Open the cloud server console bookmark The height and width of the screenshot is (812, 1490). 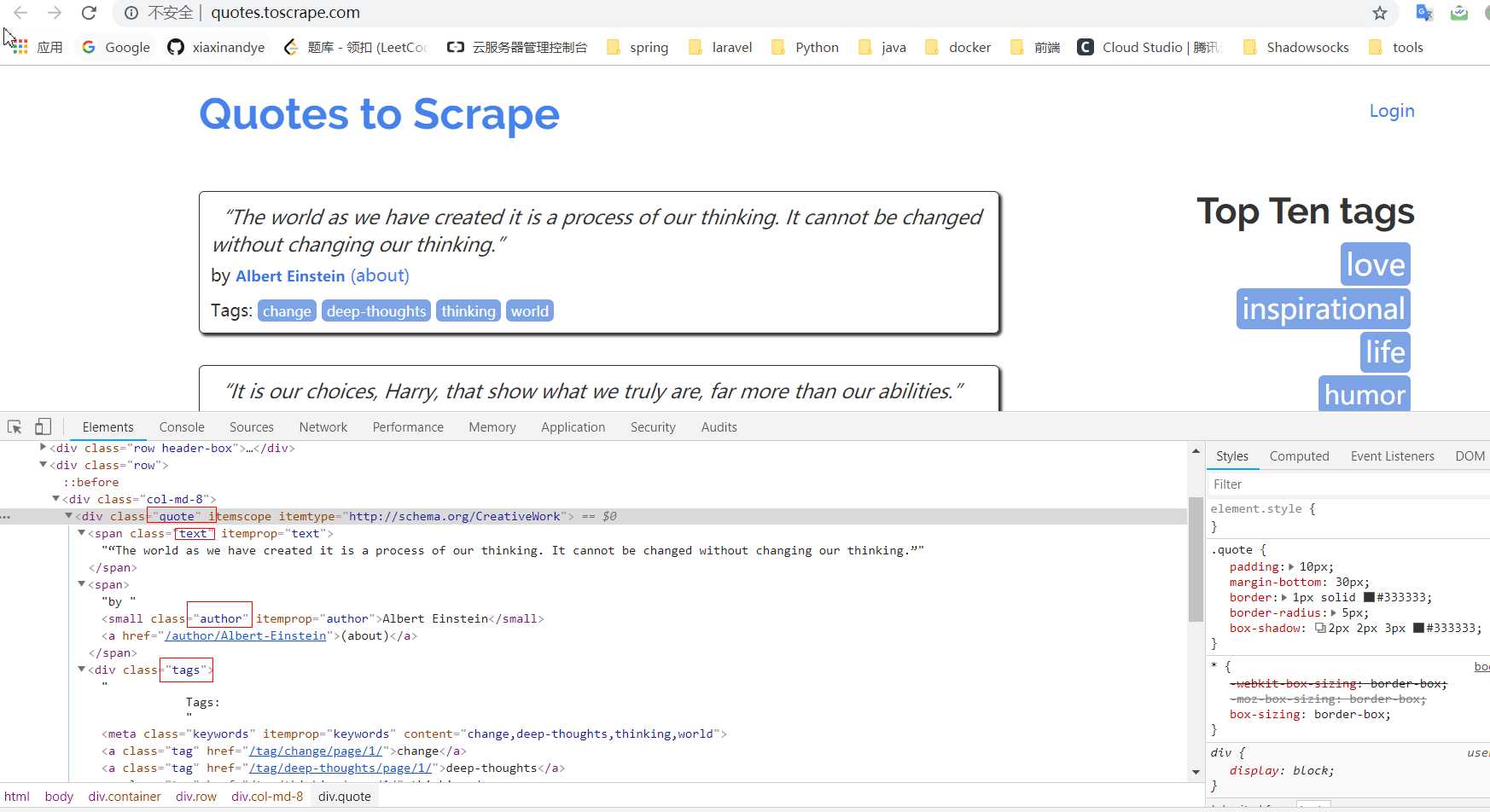pos(518,47)
